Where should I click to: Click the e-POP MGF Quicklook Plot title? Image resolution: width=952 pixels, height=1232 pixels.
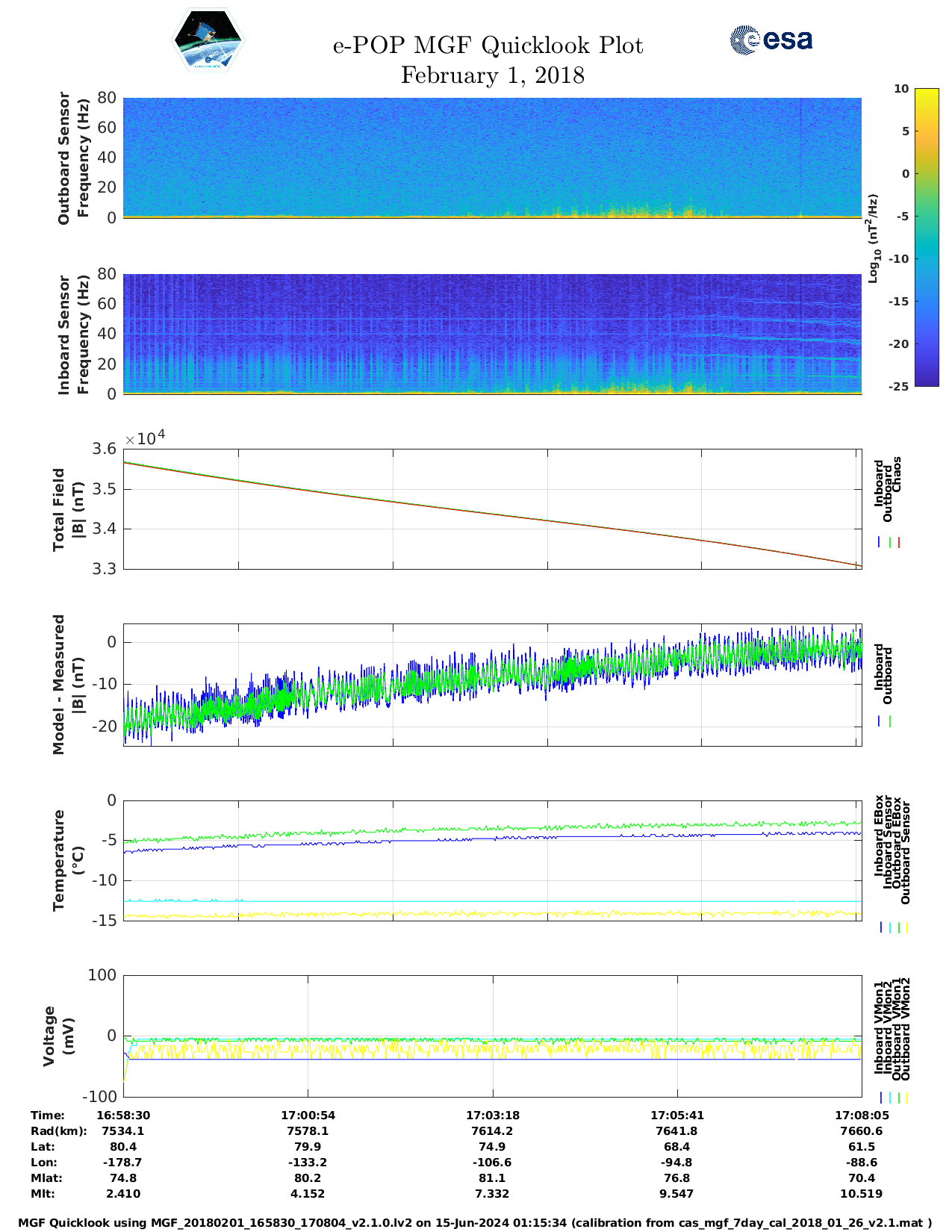click(488, 46)
